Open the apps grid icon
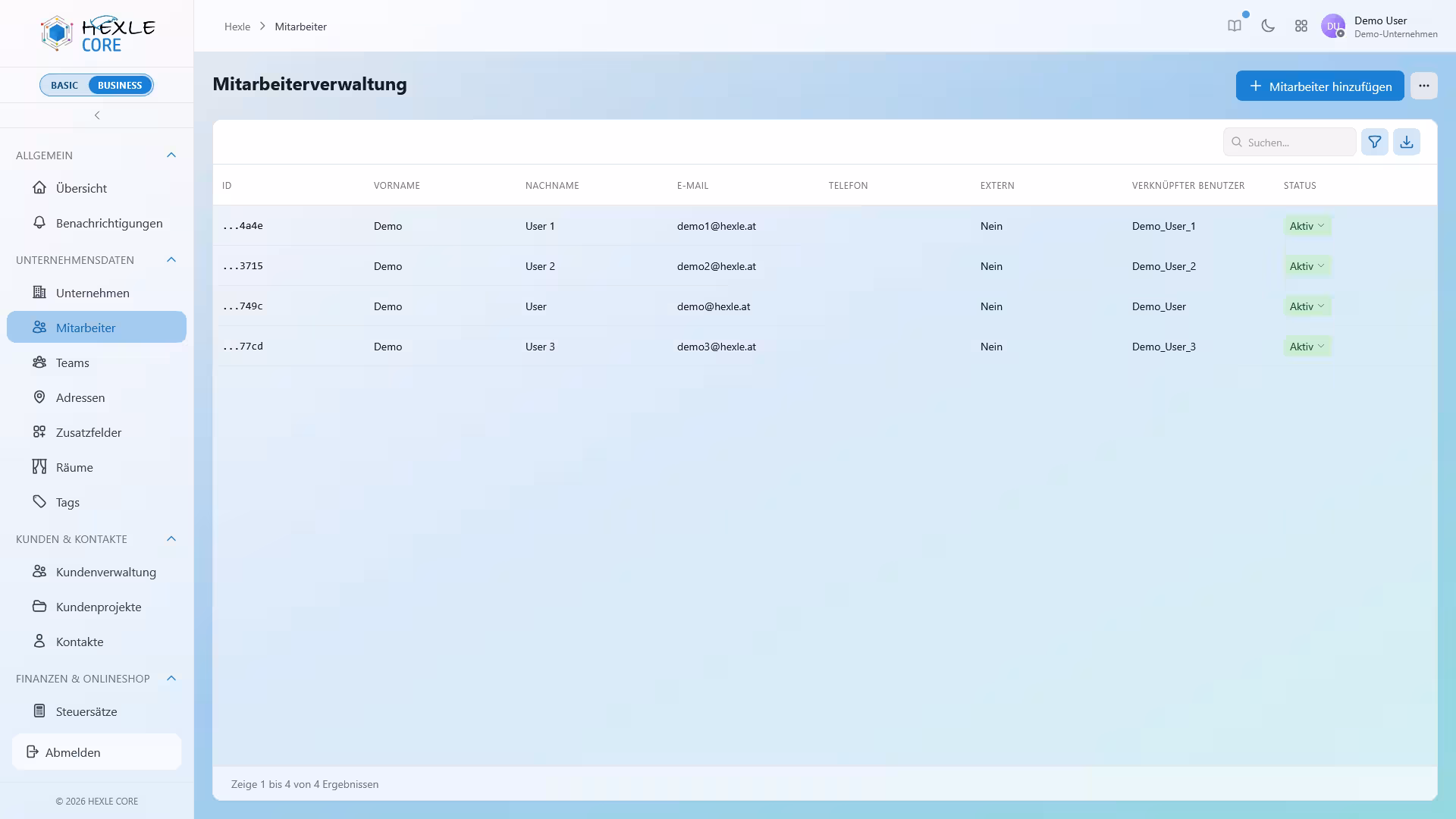This screenshot has width=1456, height=819. (1301, 26)
